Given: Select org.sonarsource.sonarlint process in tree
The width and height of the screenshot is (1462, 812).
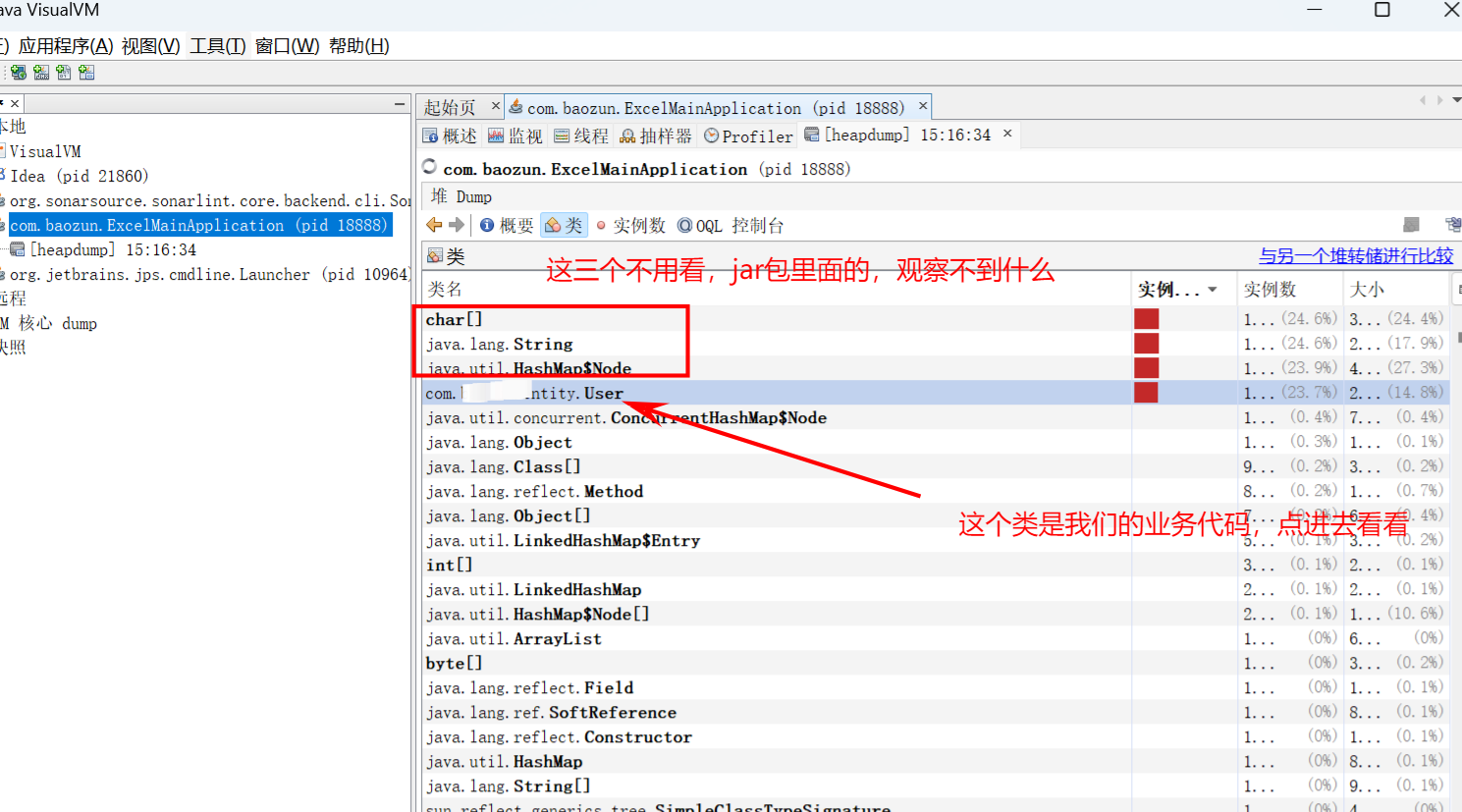Looking at the screenshot, I should [x=210, y=200].
